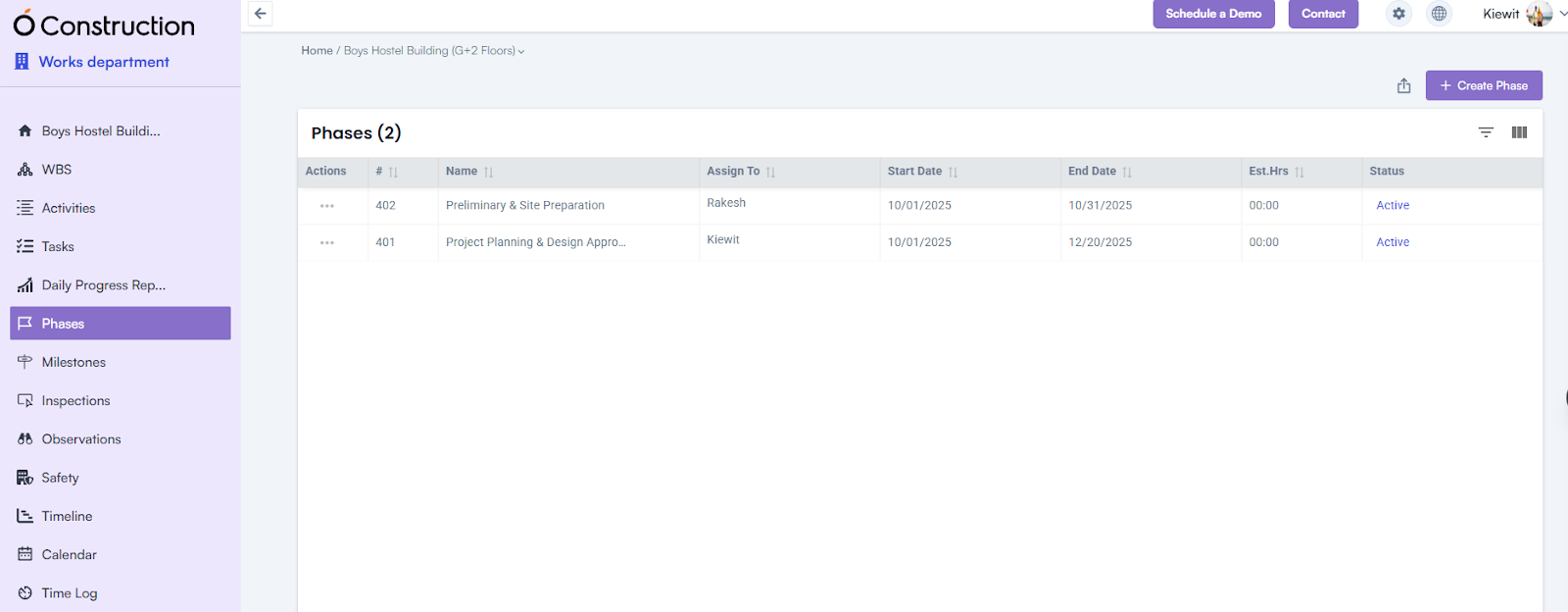The image size is (1568, 612).
Task: Click the Create Phase button
Action: [1483, 85]
